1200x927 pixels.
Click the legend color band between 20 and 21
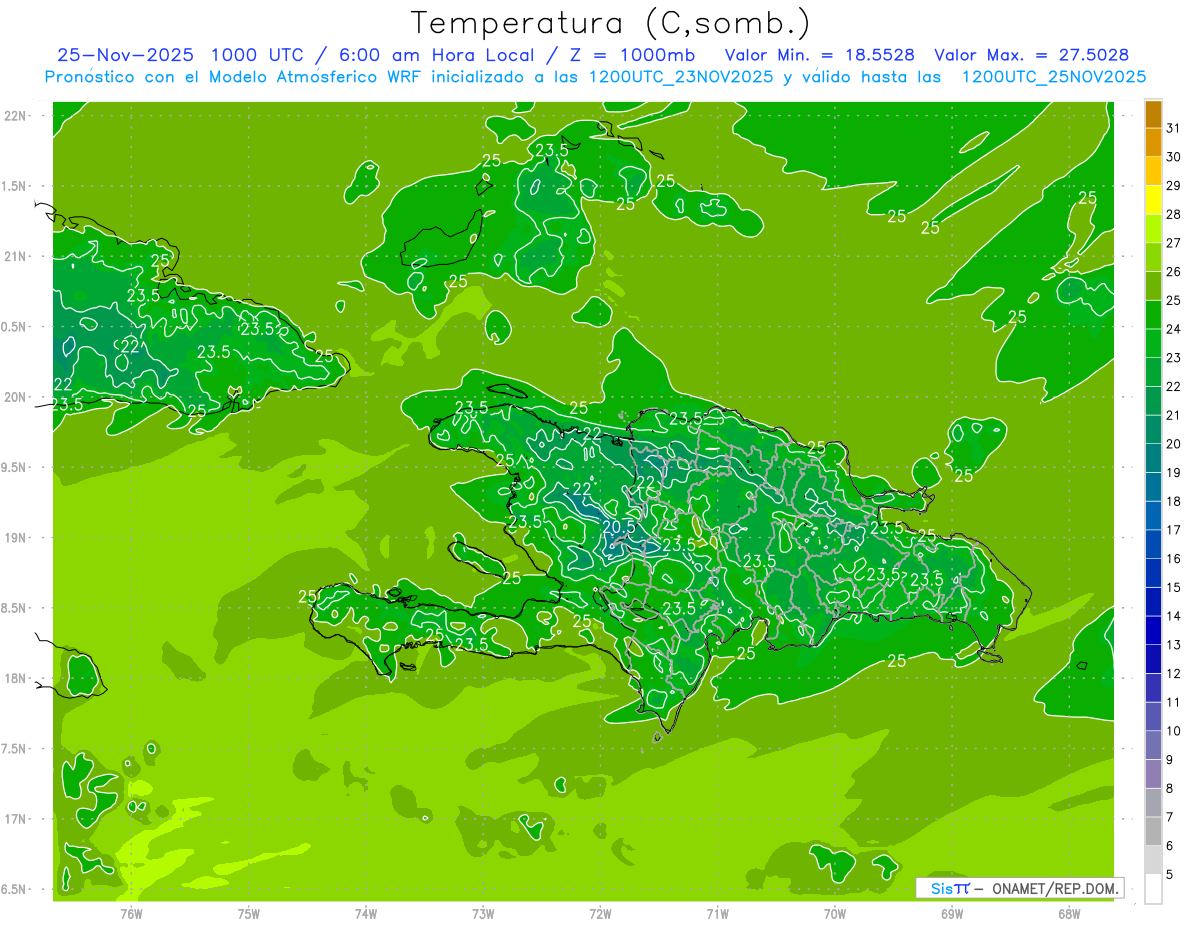click(x=1153, y=430)
